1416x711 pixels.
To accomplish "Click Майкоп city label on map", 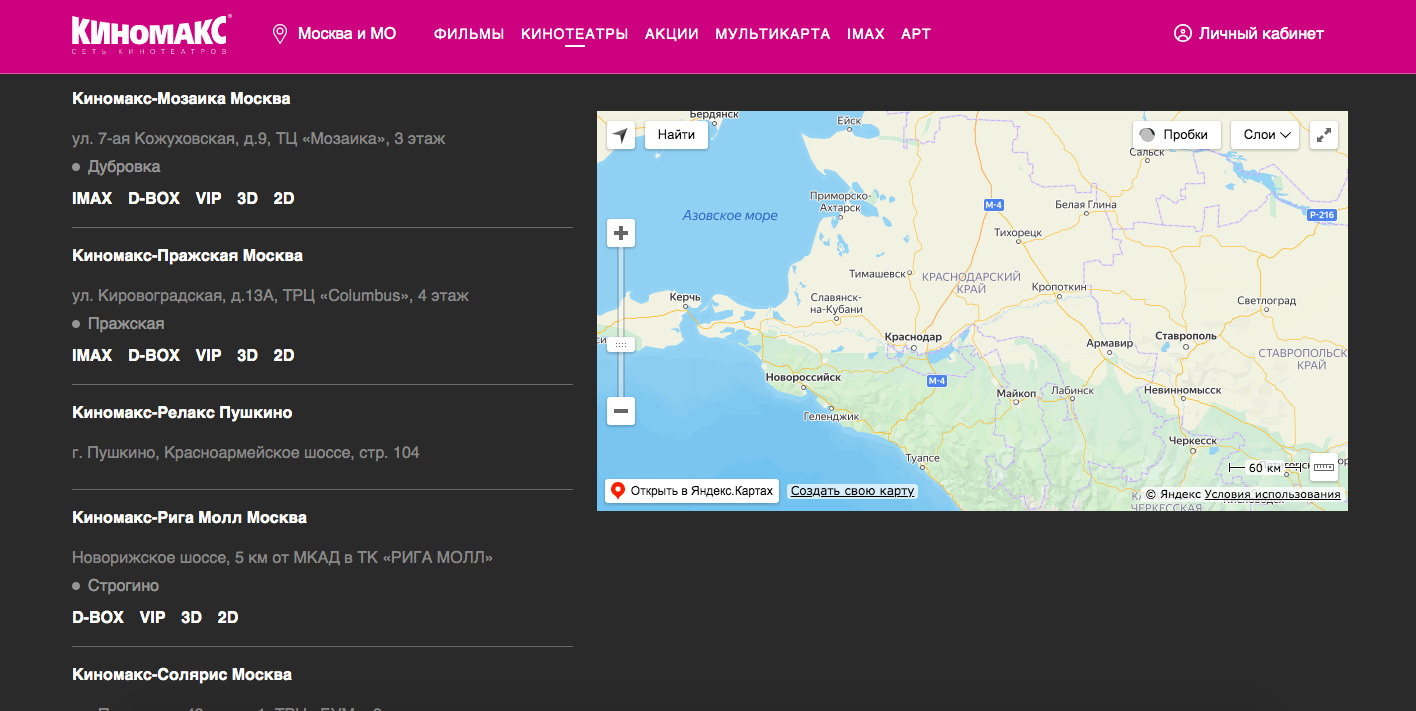I will (1016, 394).
